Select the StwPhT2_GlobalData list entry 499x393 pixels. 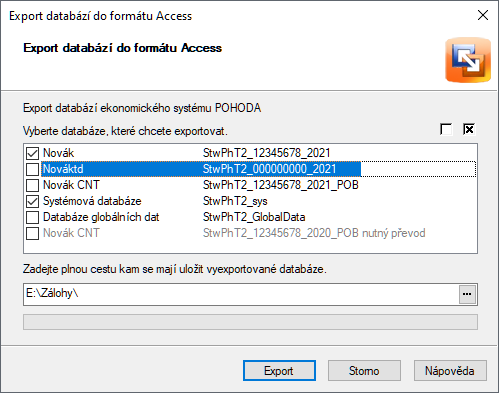click(250, 217)
